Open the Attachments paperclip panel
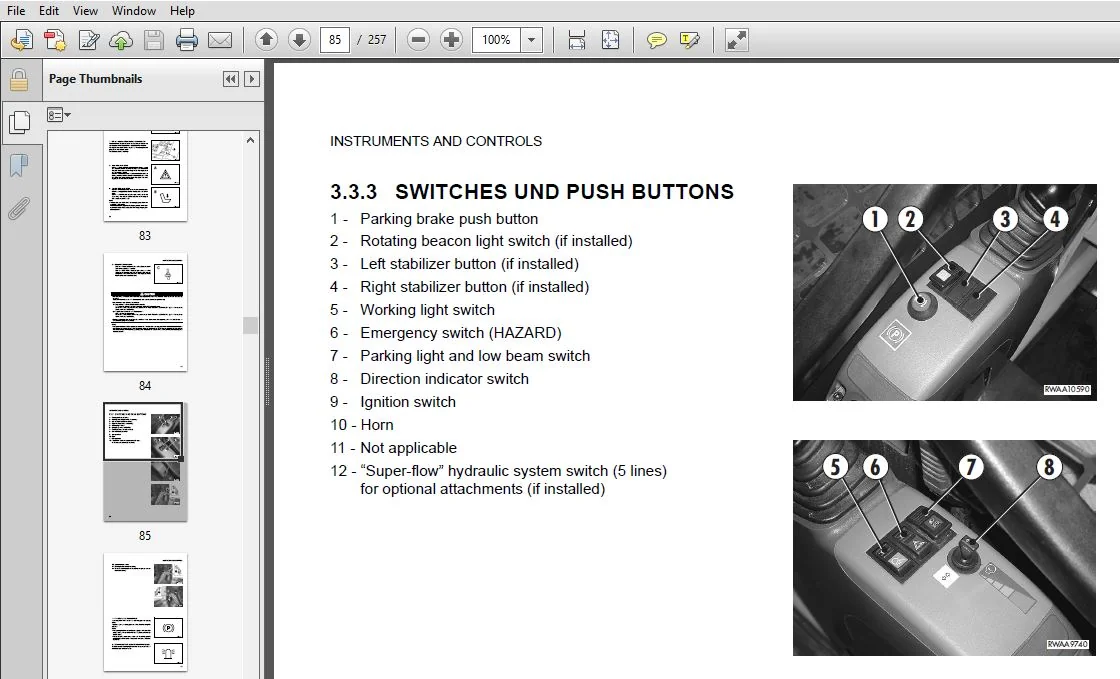 (19, 208)
